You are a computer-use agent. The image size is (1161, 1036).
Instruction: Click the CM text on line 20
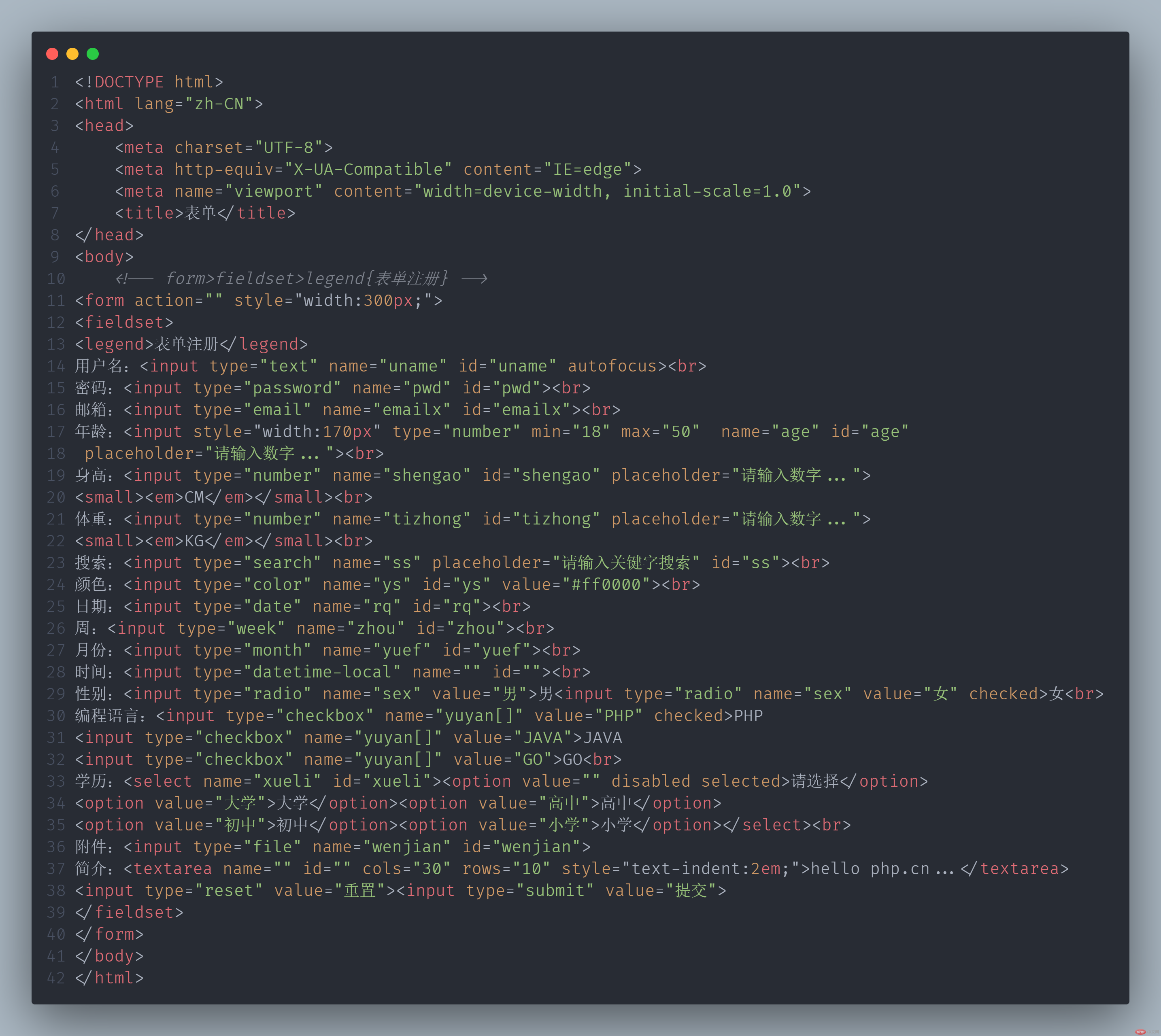(x=194, y=497)
